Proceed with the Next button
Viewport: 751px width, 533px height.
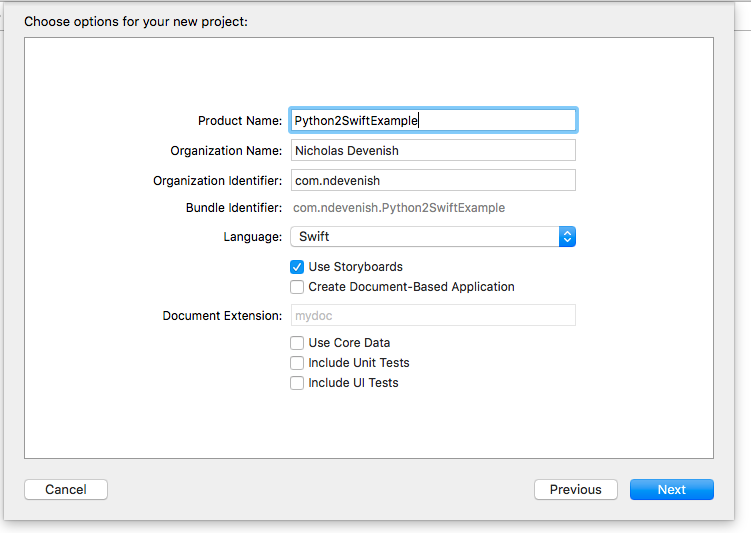(x=671, y=489)
